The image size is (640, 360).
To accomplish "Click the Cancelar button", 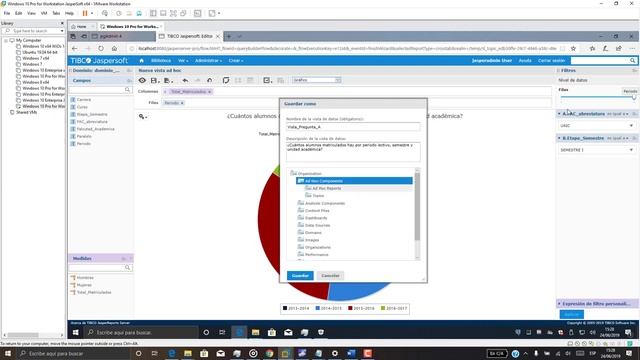I will point(330,276).
